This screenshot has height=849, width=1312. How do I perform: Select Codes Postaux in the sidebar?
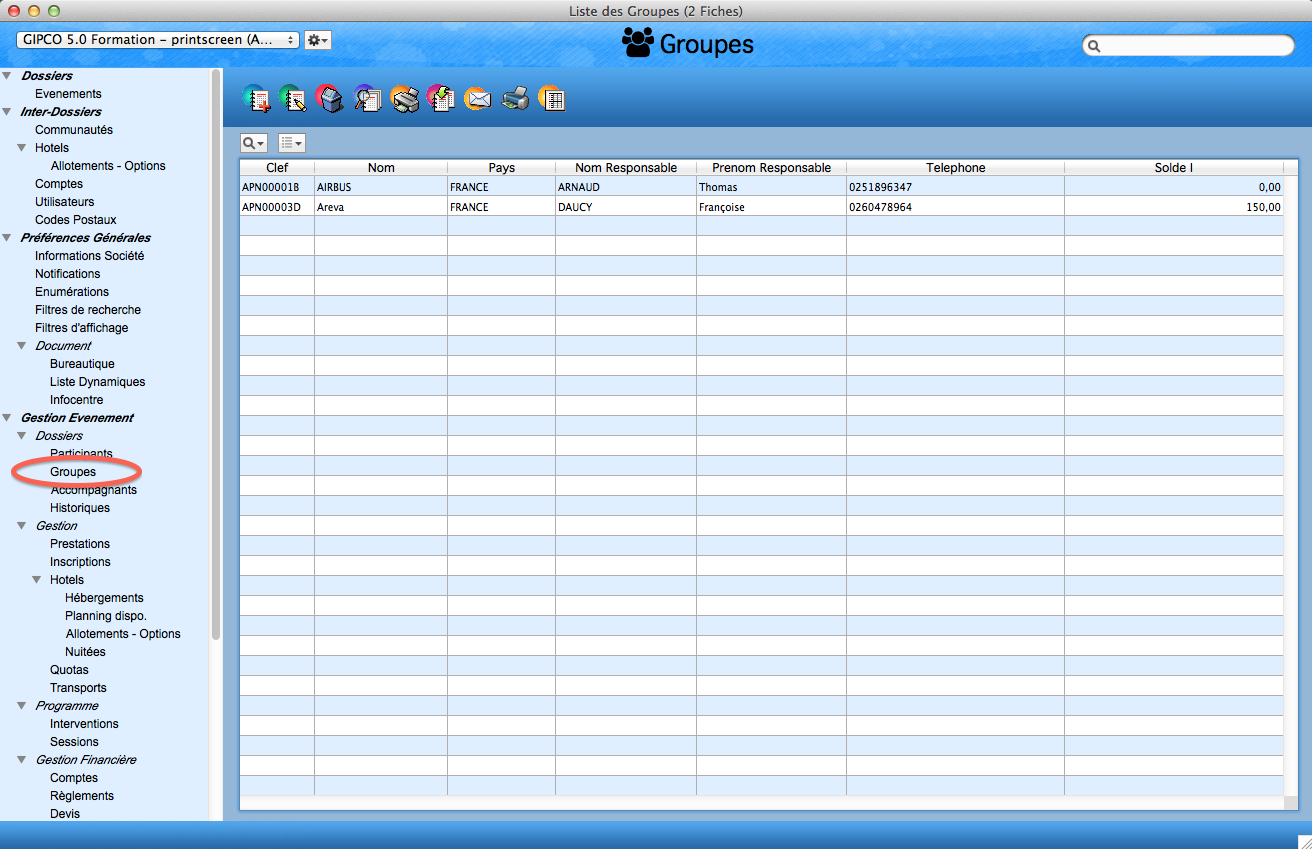tap(76, 220)
